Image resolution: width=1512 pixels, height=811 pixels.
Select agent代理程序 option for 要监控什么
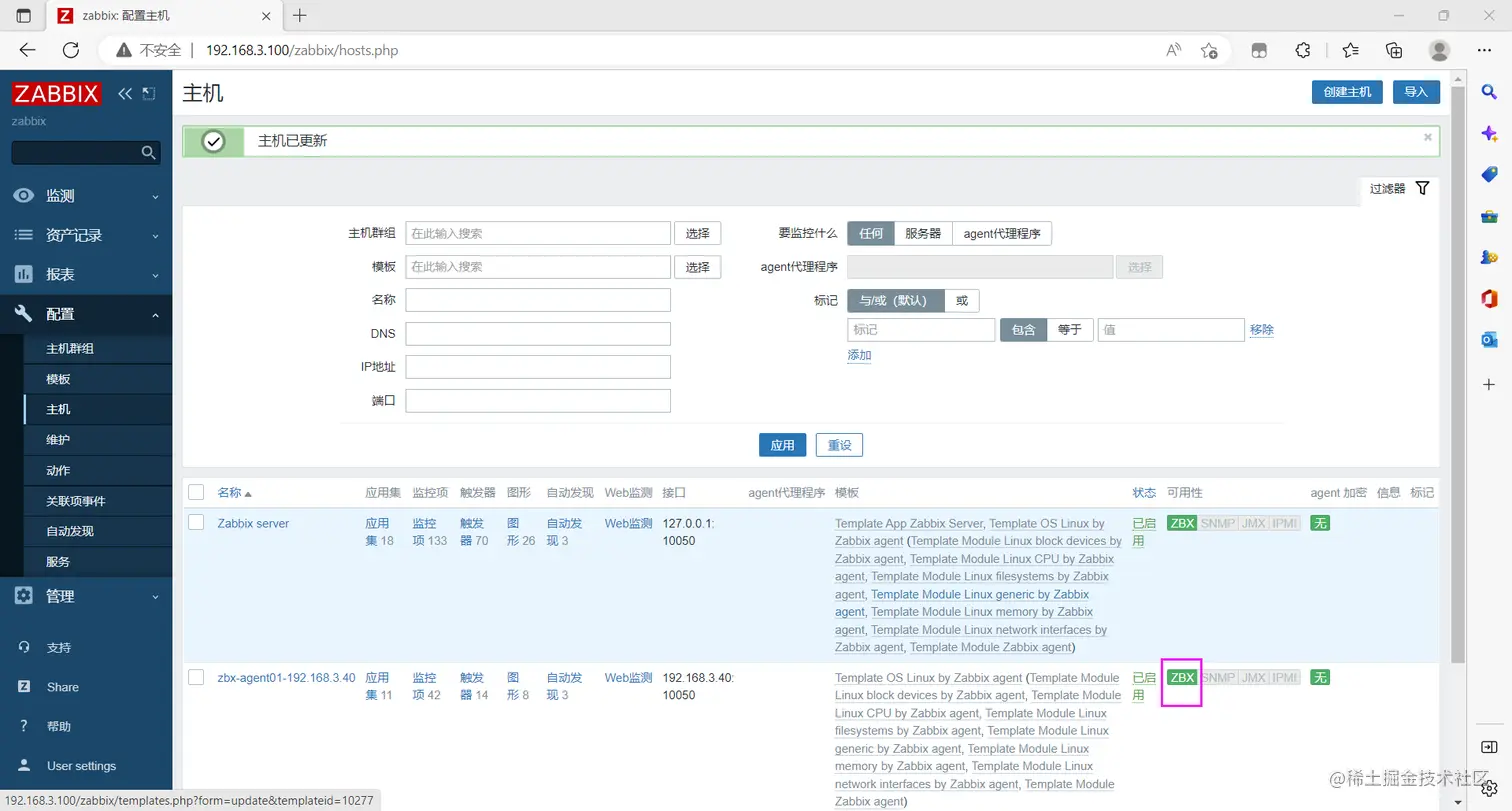coord(1002,233)
